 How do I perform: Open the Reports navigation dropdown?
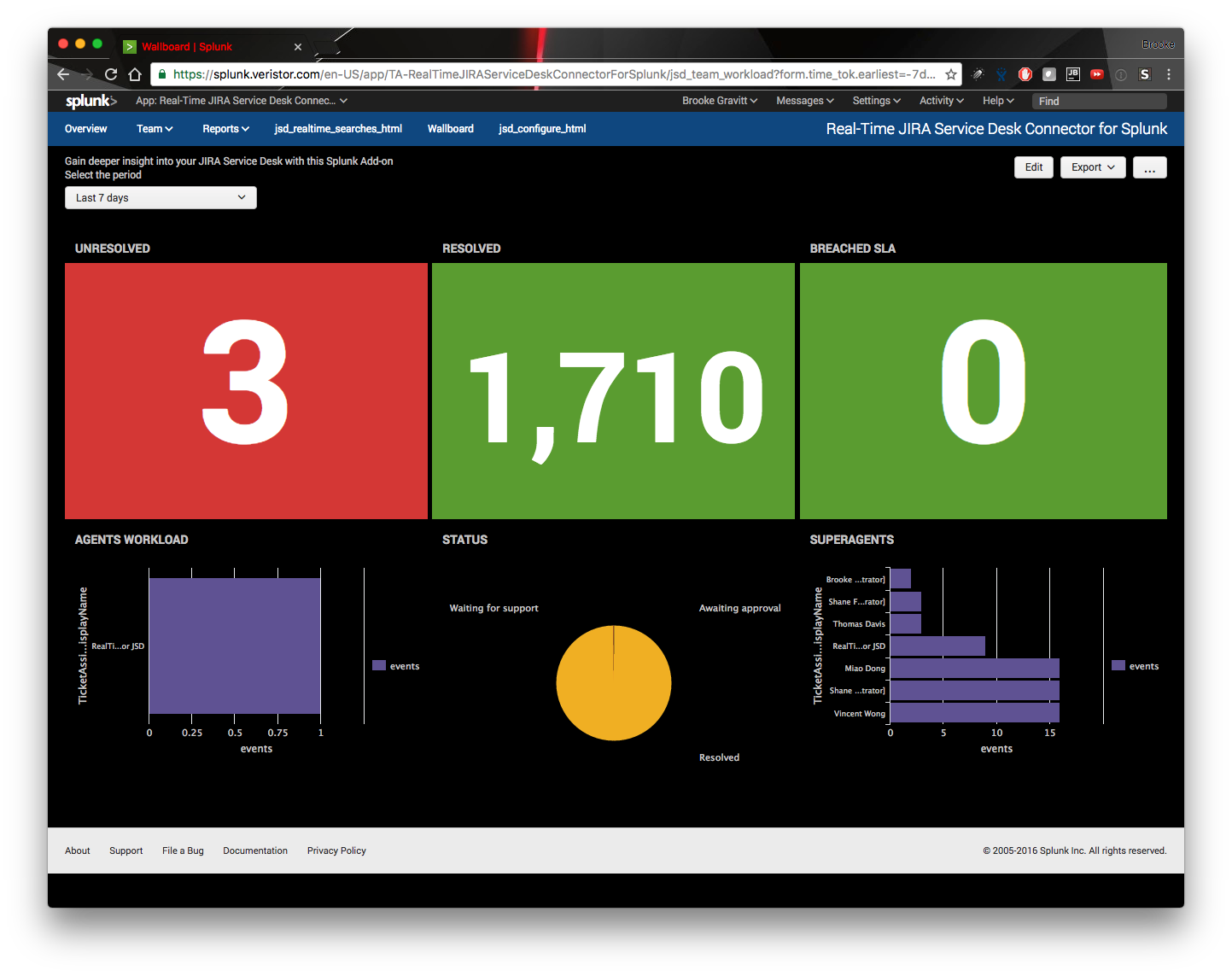(226, 129)
